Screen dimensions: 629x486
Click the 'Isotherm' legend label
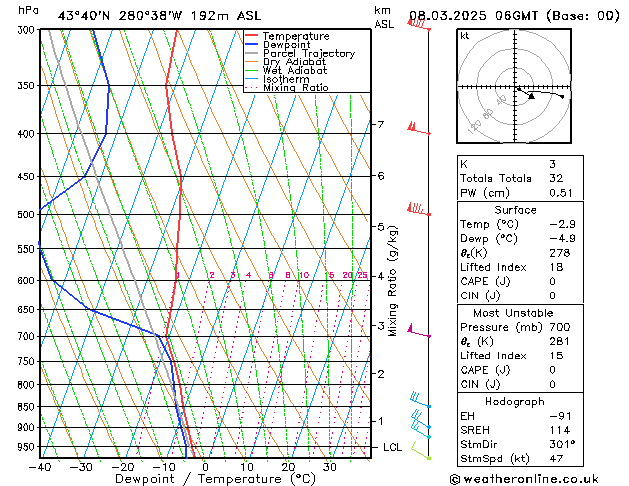point(286,79)
